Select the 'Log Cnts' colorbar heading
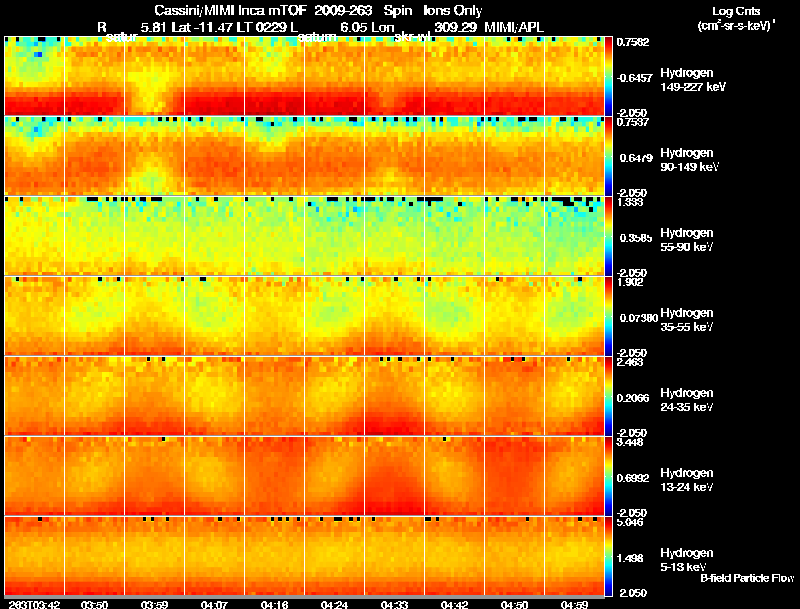This screenshot has width=800, height=609. [736, 11]
